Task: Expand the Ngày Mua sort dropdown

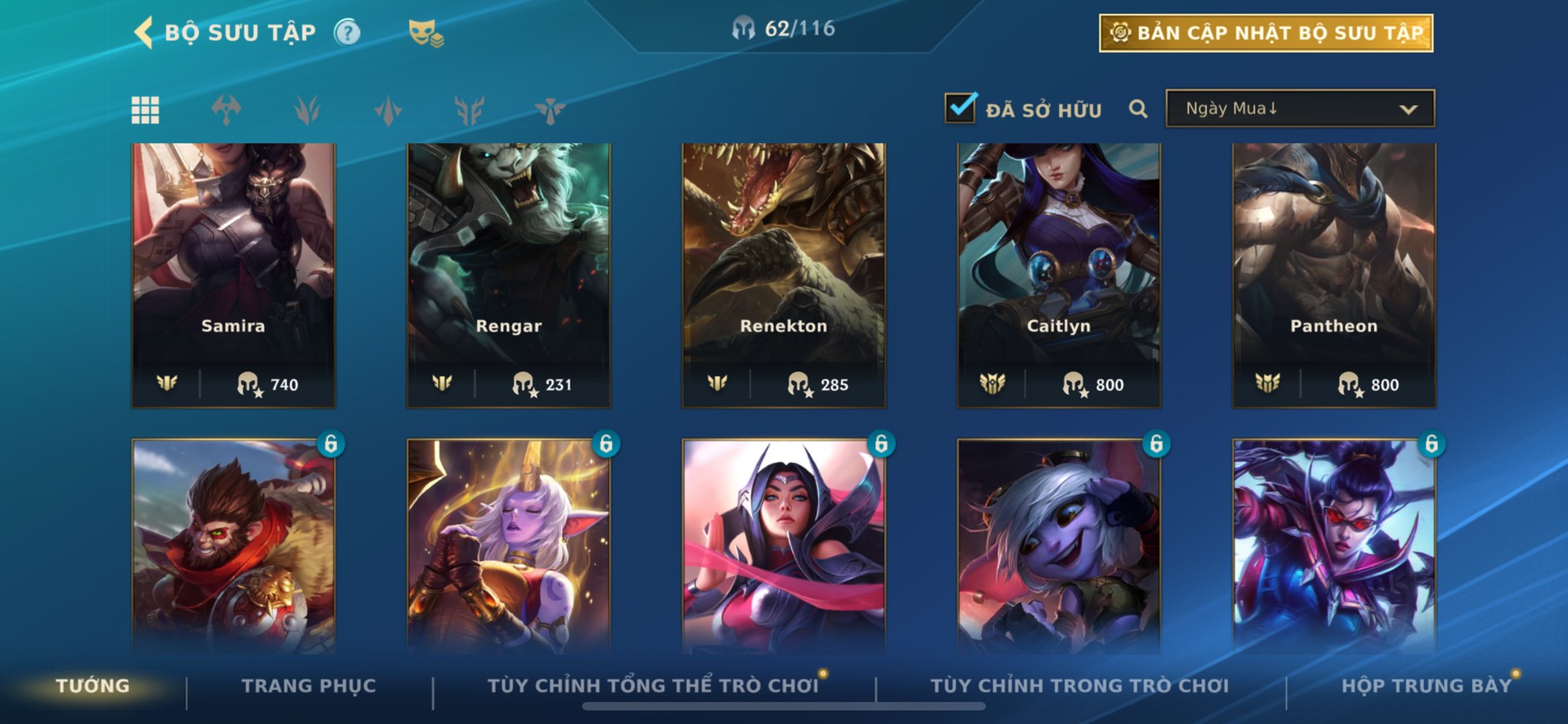Action: click(x=1300, y=108)
